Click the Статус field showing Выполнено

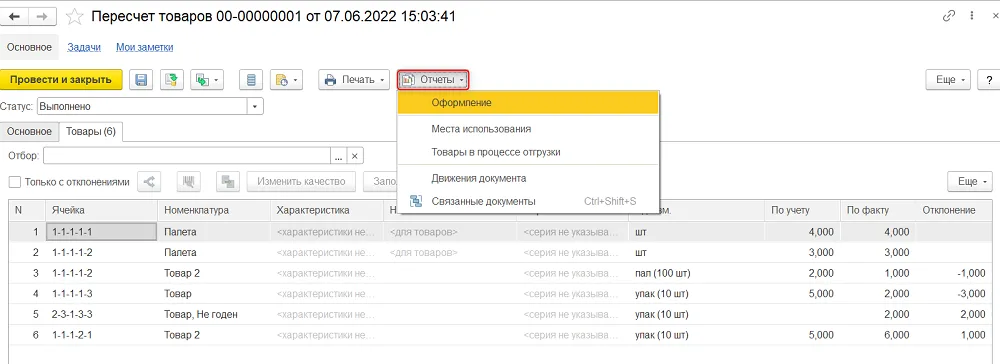(x=142, y=106)
